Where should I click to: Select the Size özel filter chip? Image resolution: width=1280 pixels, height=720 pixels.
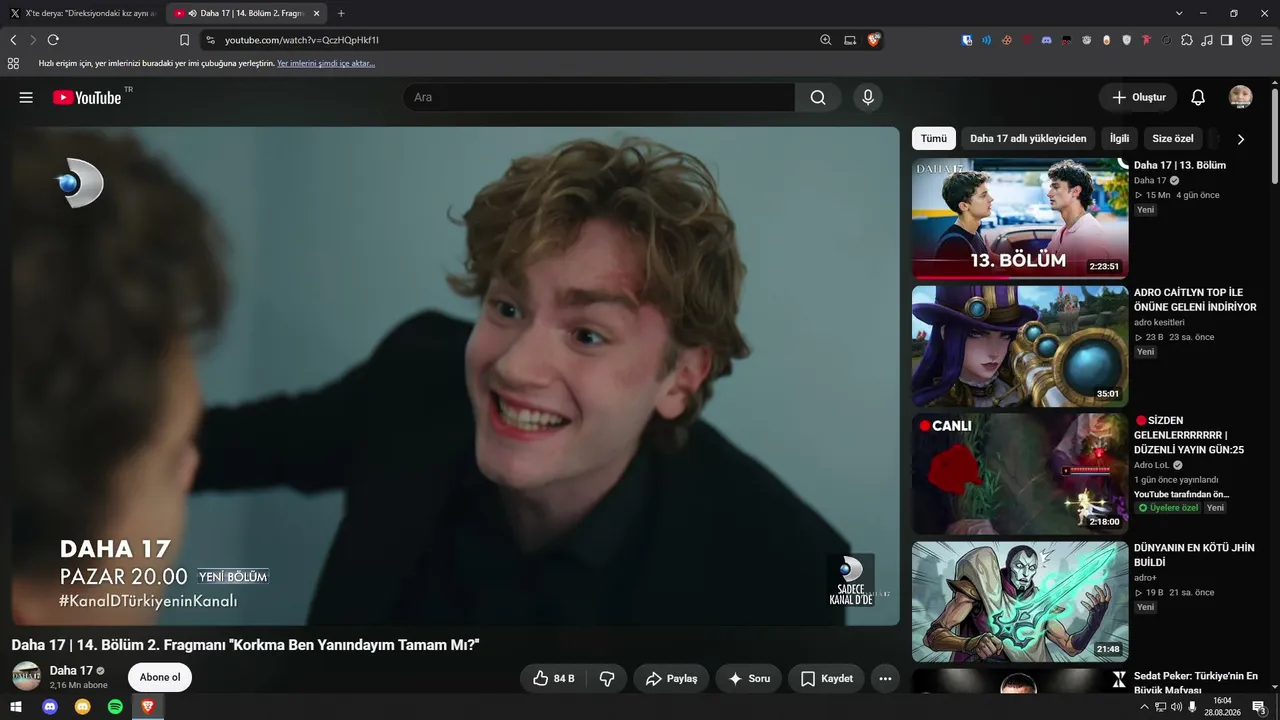(x=1173, y=139)
